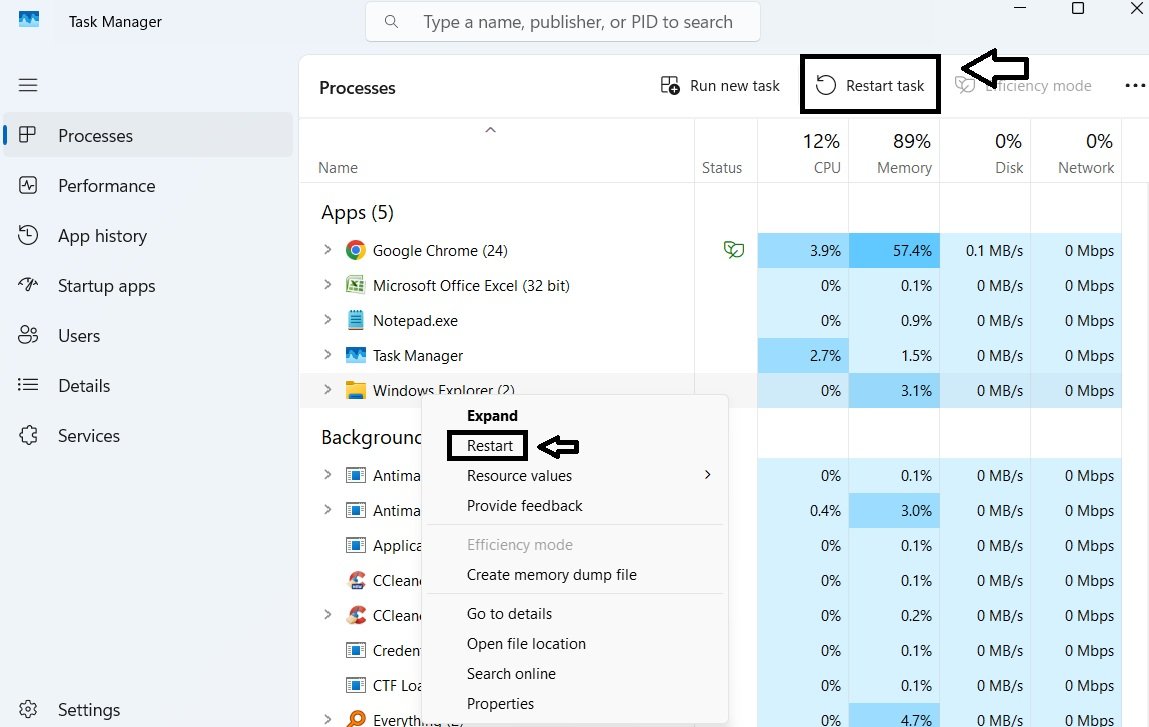Click Chrome's 0.1 MB/s disk cell
Image resolution: width=1149 pixels, height=727 pixels.
(985, 251)
